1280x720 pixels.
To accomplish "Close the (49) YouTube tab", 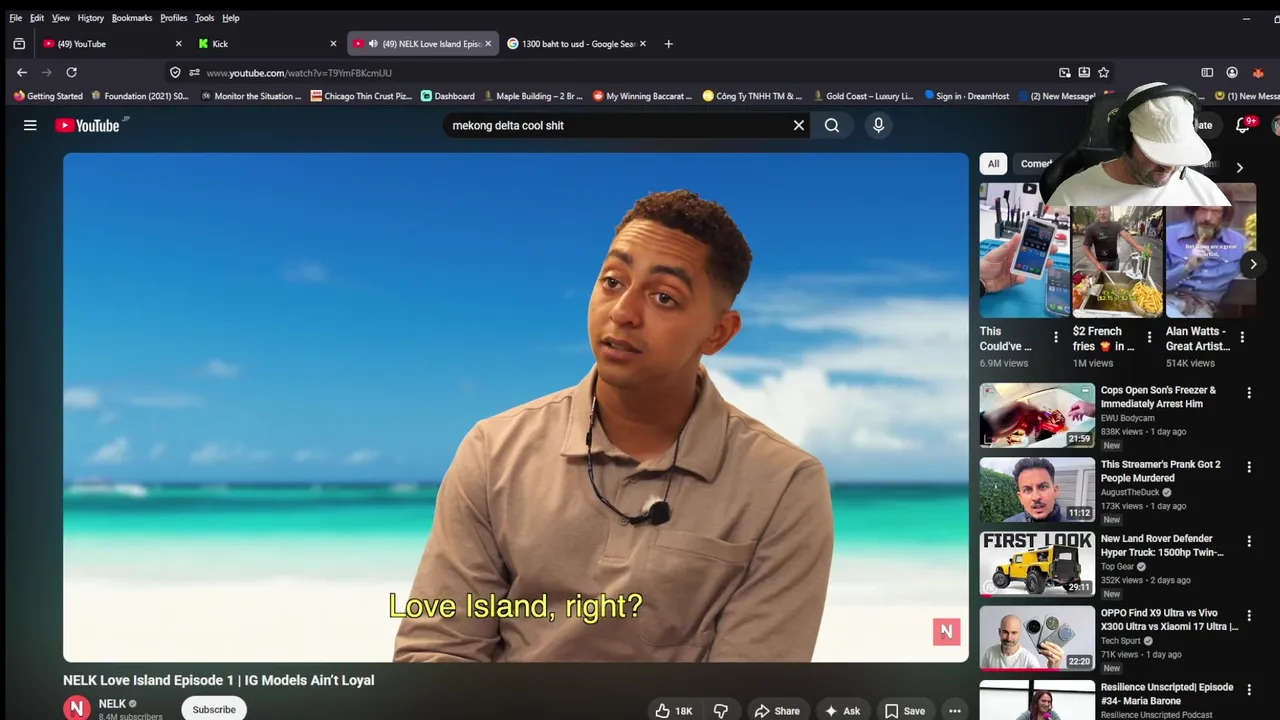I will (x=179, y=43).
